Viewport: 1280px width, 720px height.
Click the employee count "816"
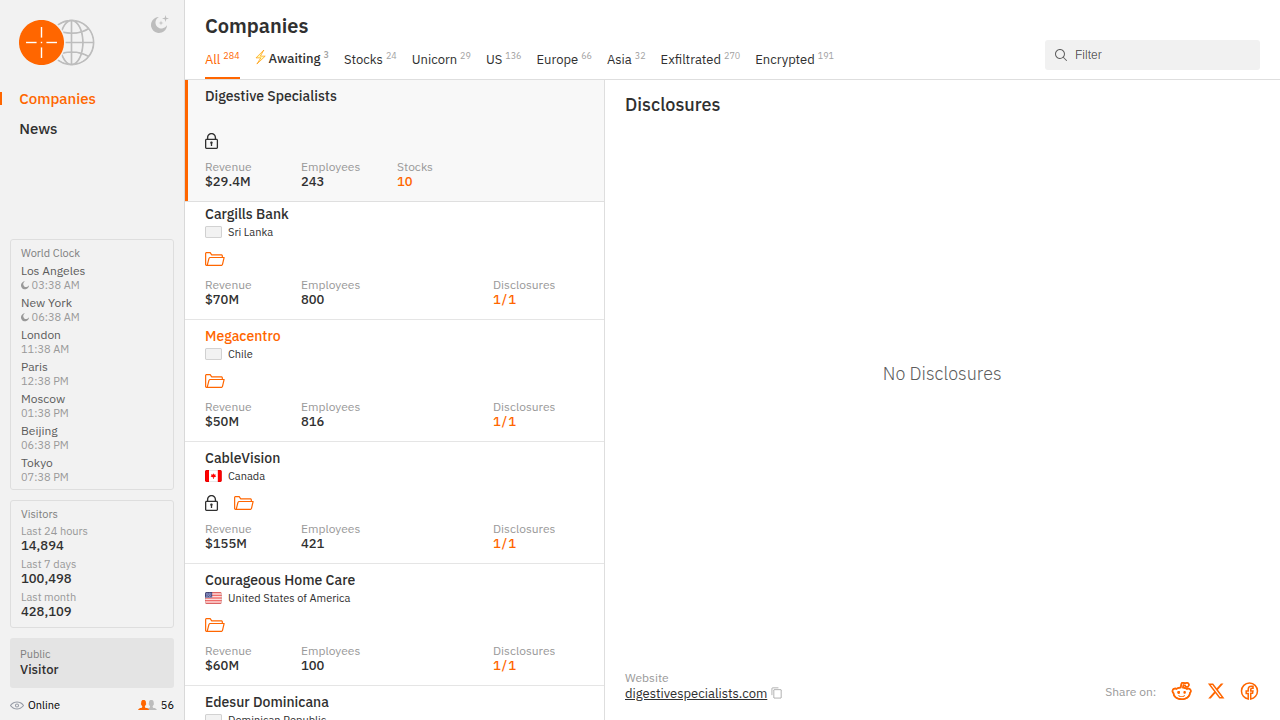pos(313,422)
